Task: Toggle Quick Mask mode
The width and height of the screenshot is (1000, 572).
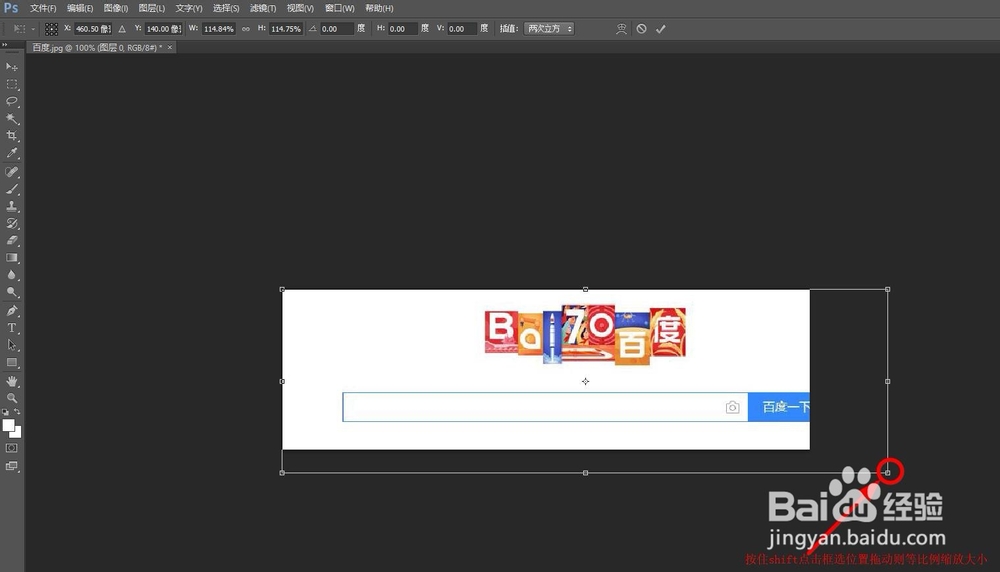Action: (11, 448)
